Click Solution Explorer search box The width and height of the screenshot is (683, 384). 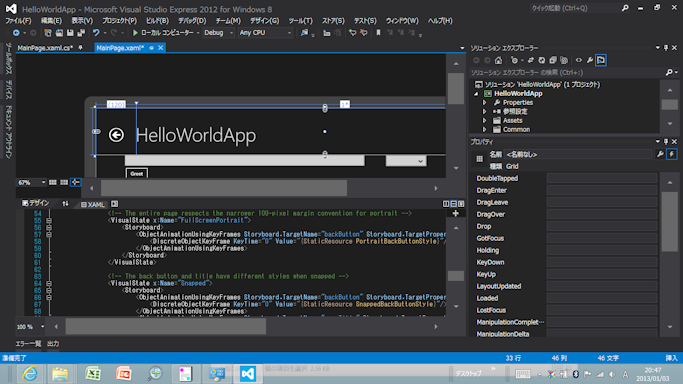pos(567,72)
